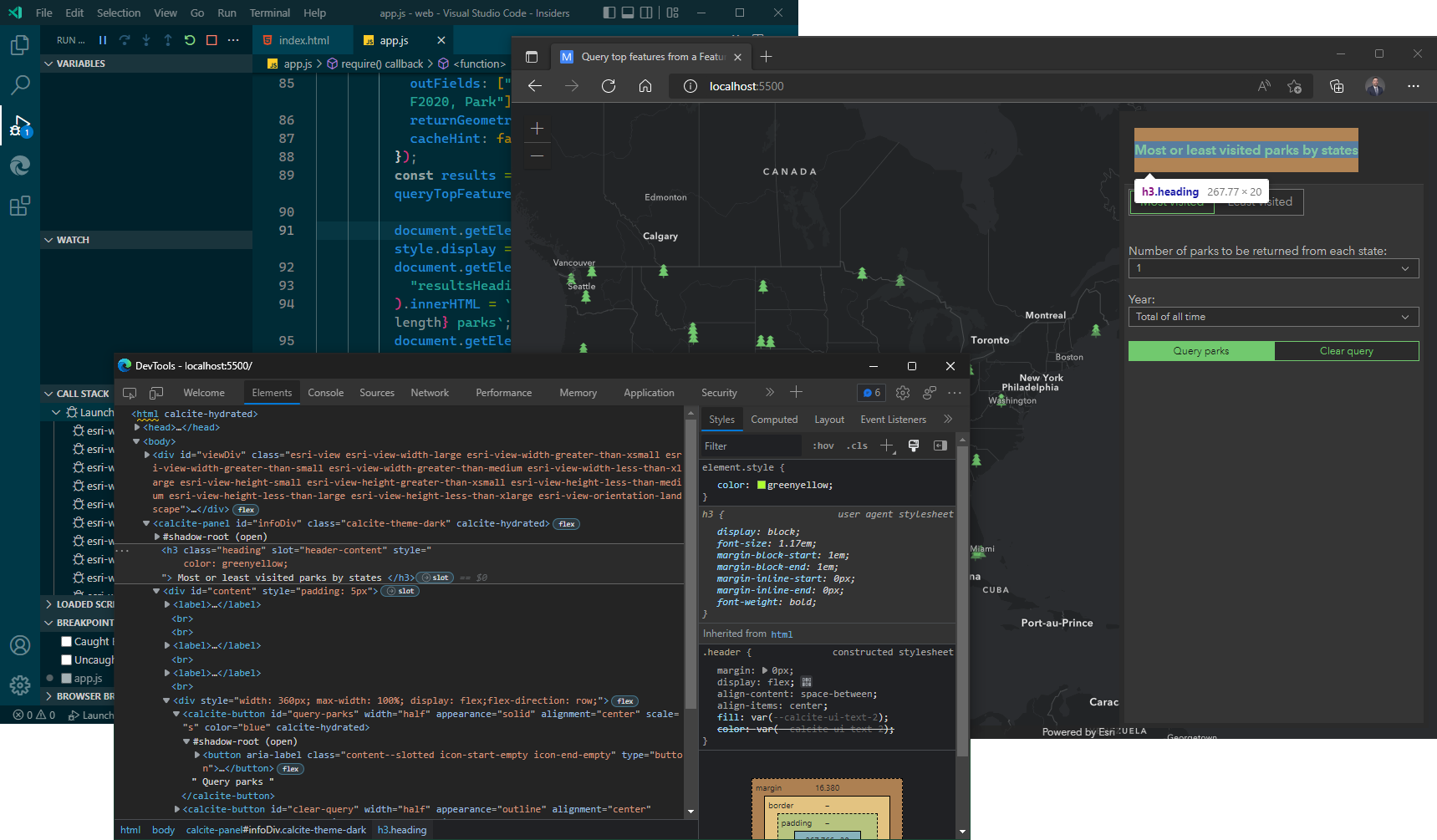Zoom in on the map with the plus icon
This screenshot has height=840, width=1437.
click(537, 128)
